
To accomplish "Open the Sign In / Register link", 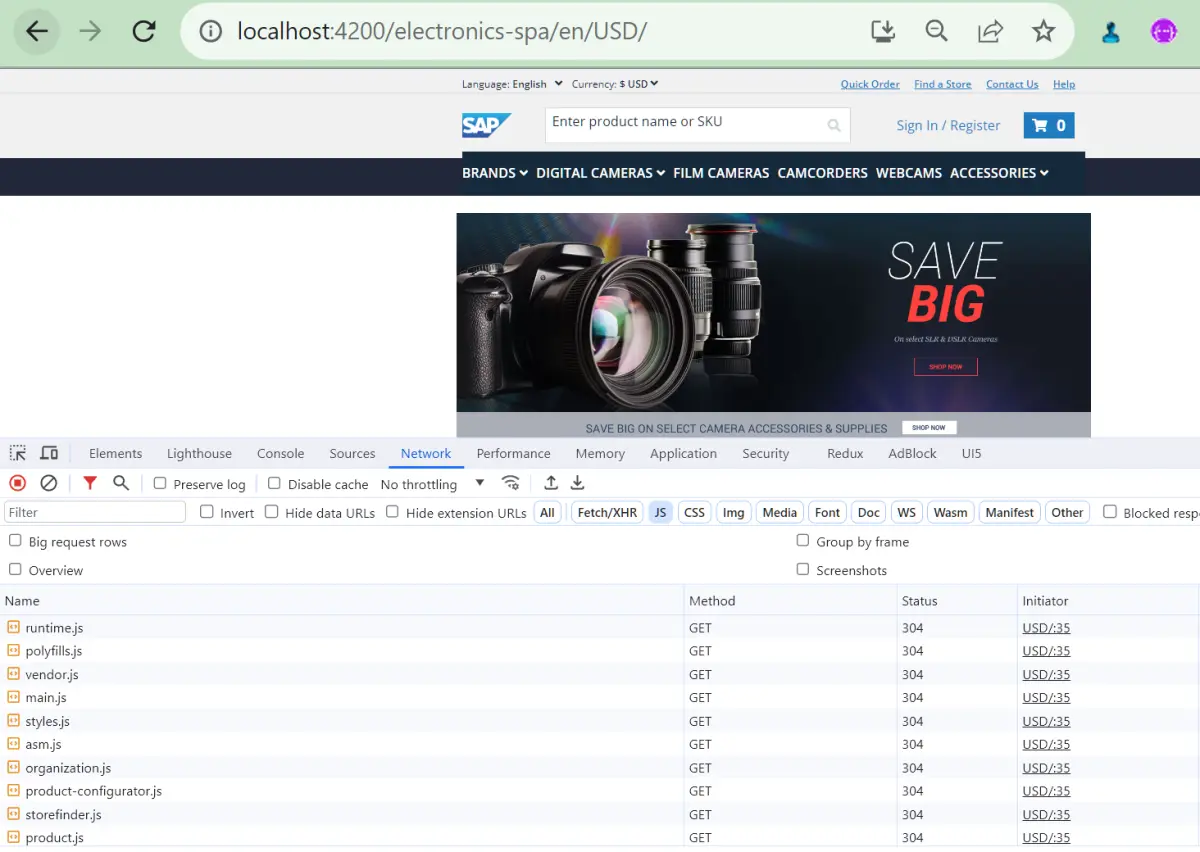I will pos(948,125).
